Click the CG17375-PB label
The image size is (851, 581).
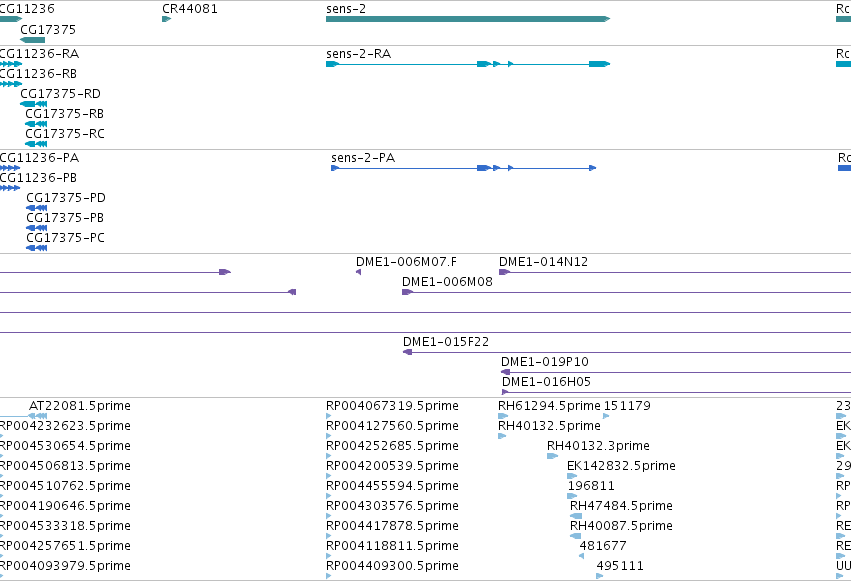coord(65,218)
